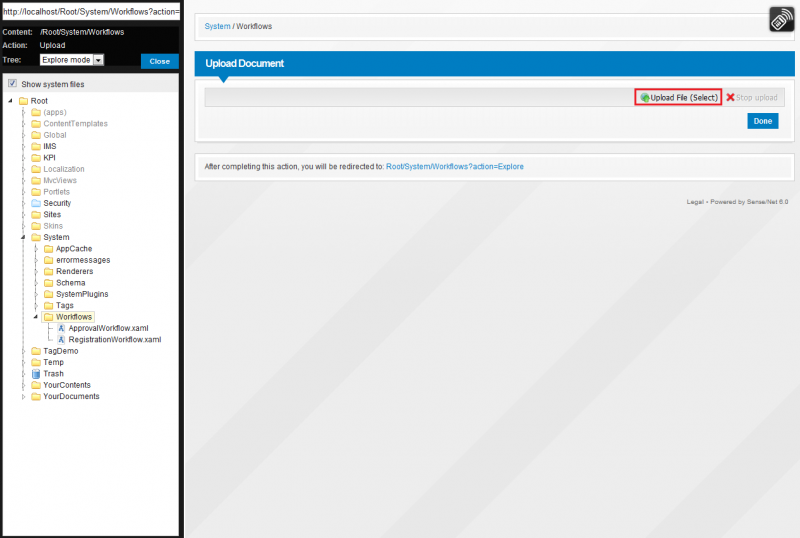
Task: Expand the TagDemo tree node
Action: click(x=23, y=351)
